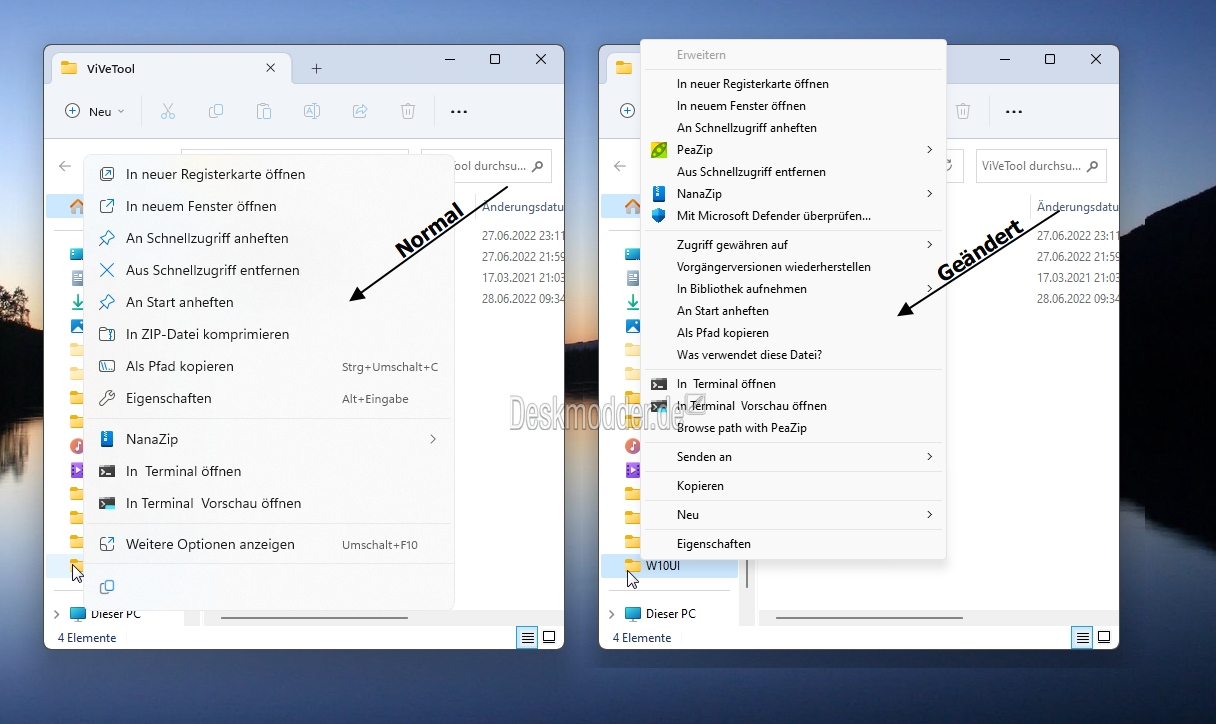Switch to details view in right Explorer status bar
Viewport: 1216px width, 724px height.
coord(1082,637)
